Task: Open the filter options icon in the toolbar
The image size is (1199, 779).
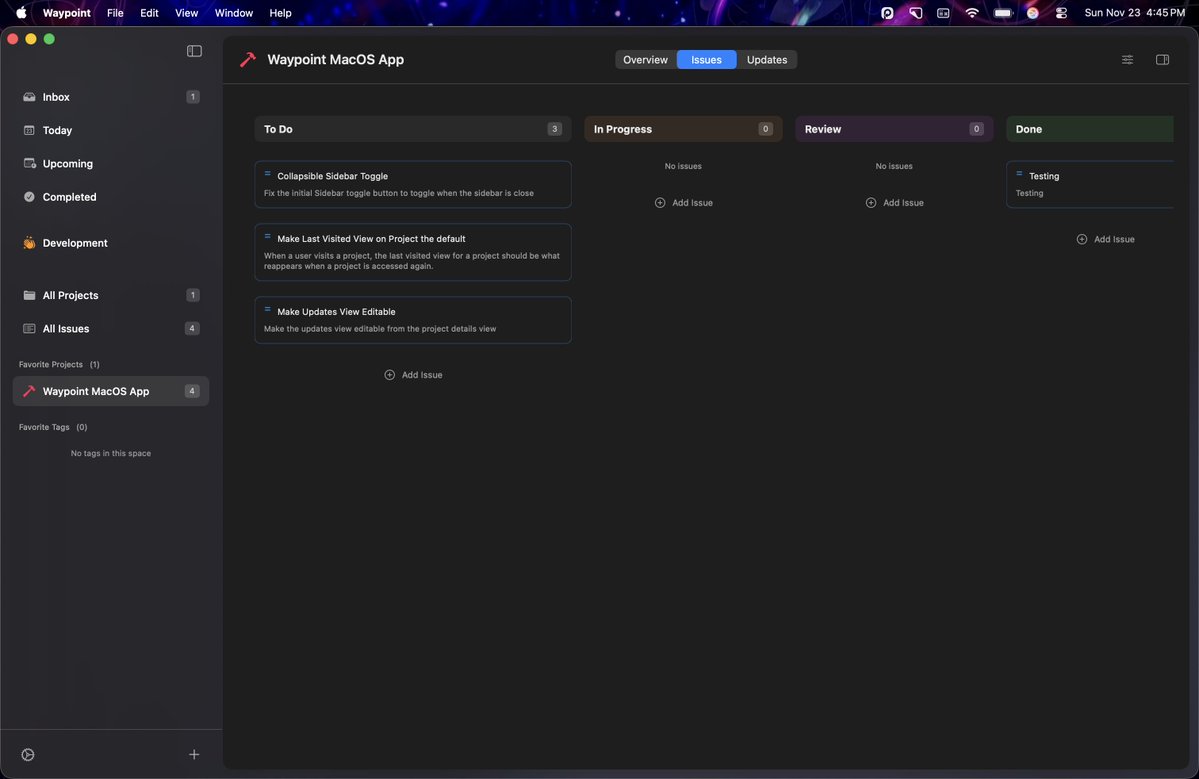Action: coord(1126,60)
